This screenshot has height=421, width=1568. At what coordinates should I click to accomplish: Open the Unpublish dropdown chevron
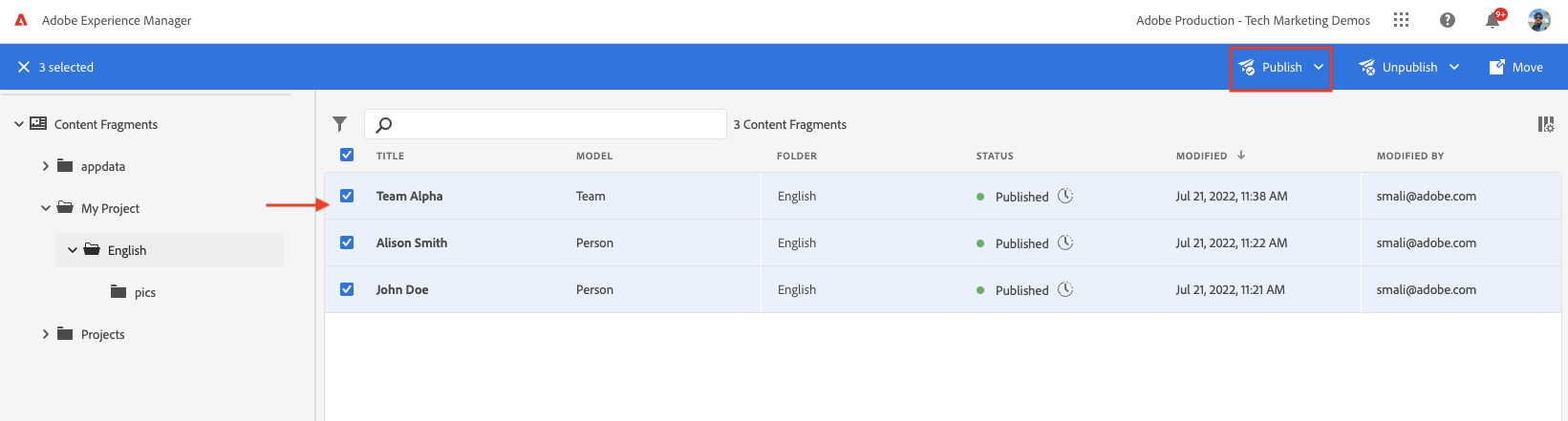pos(1454,67)
